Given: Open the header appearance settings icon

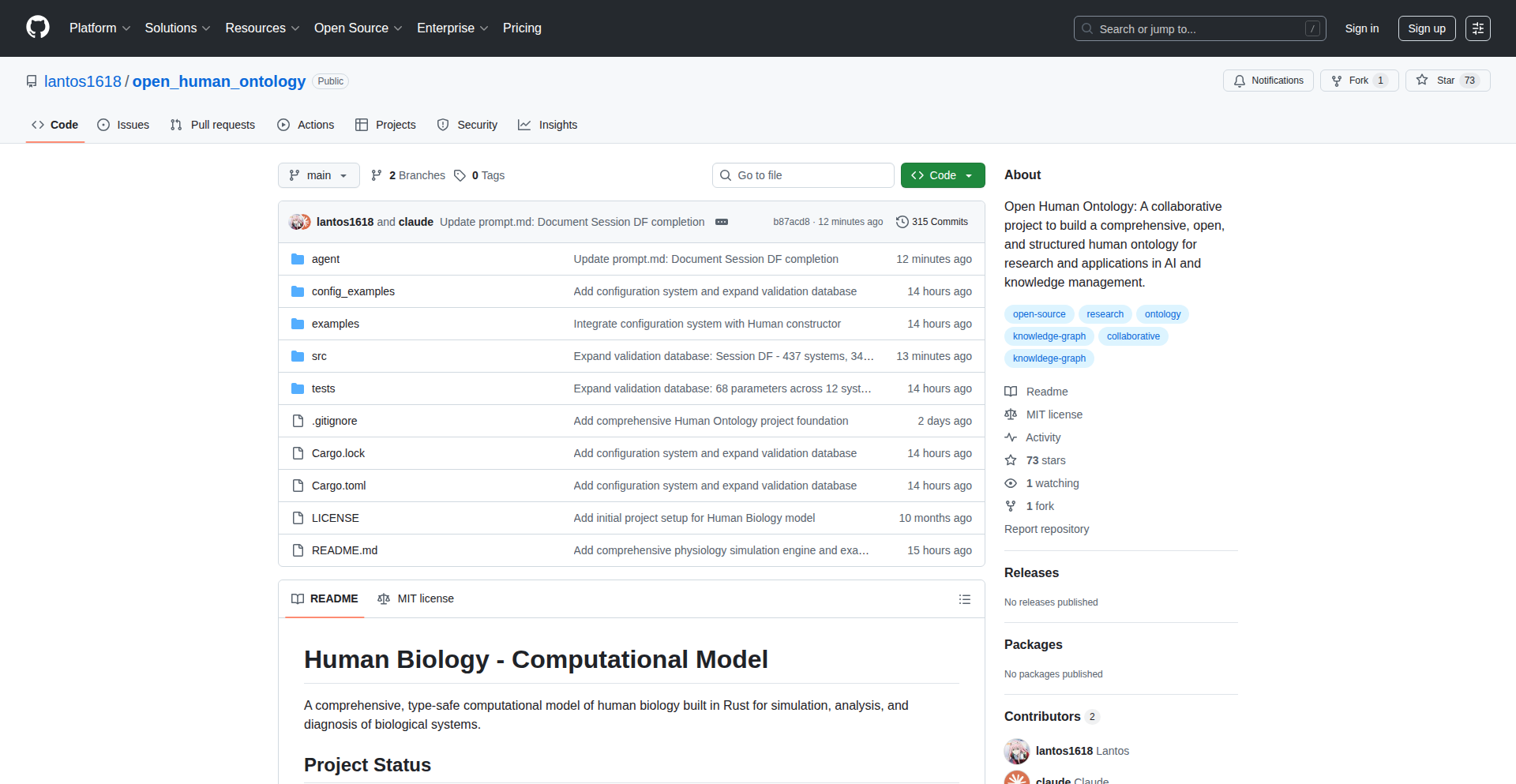Looking at the screenshot, I should (1477, 28).
